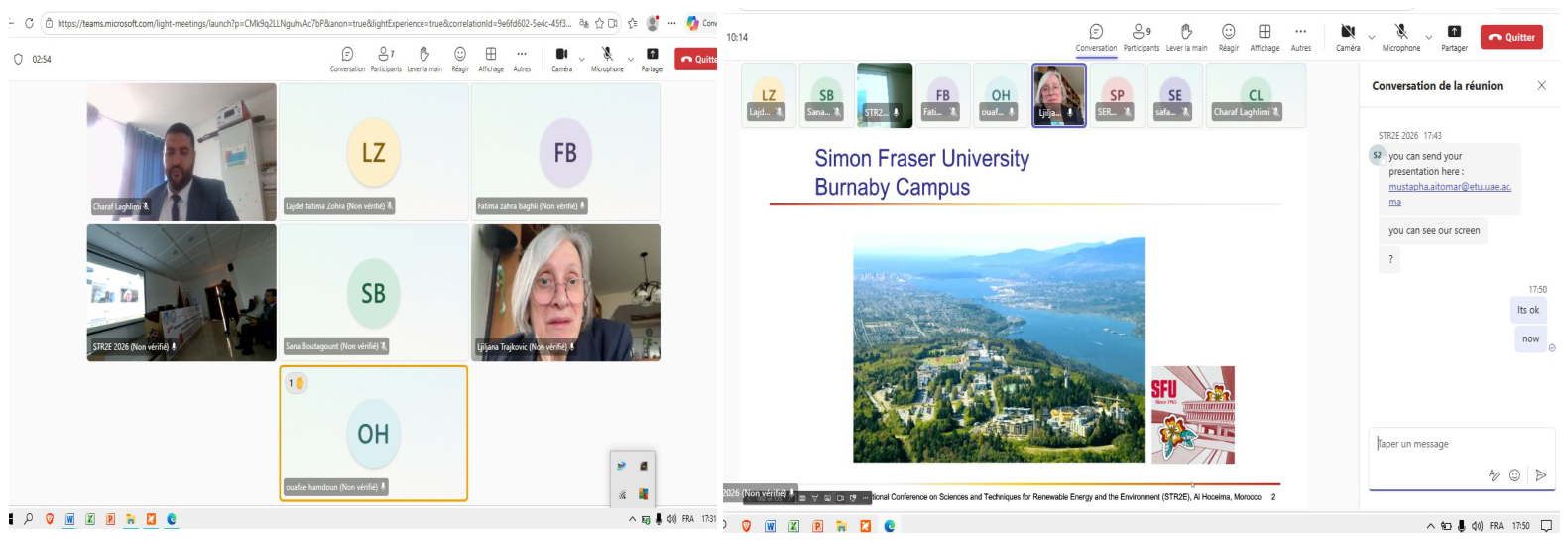Expand microphone options arrow in right window
Image resolution: width=1568 pixels, height=541 pixels.
(x=1429, y=37)
